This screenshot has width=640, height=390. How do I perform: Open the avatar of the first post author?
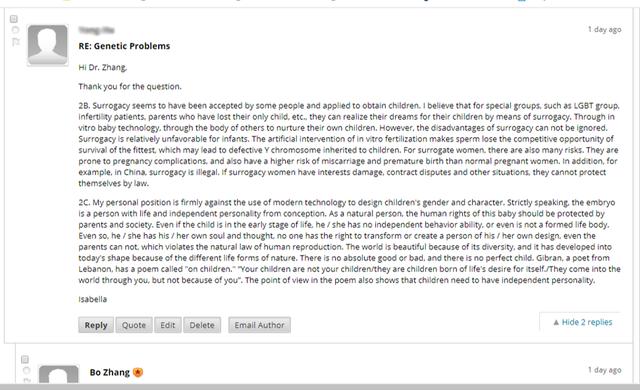coord(47,45)
